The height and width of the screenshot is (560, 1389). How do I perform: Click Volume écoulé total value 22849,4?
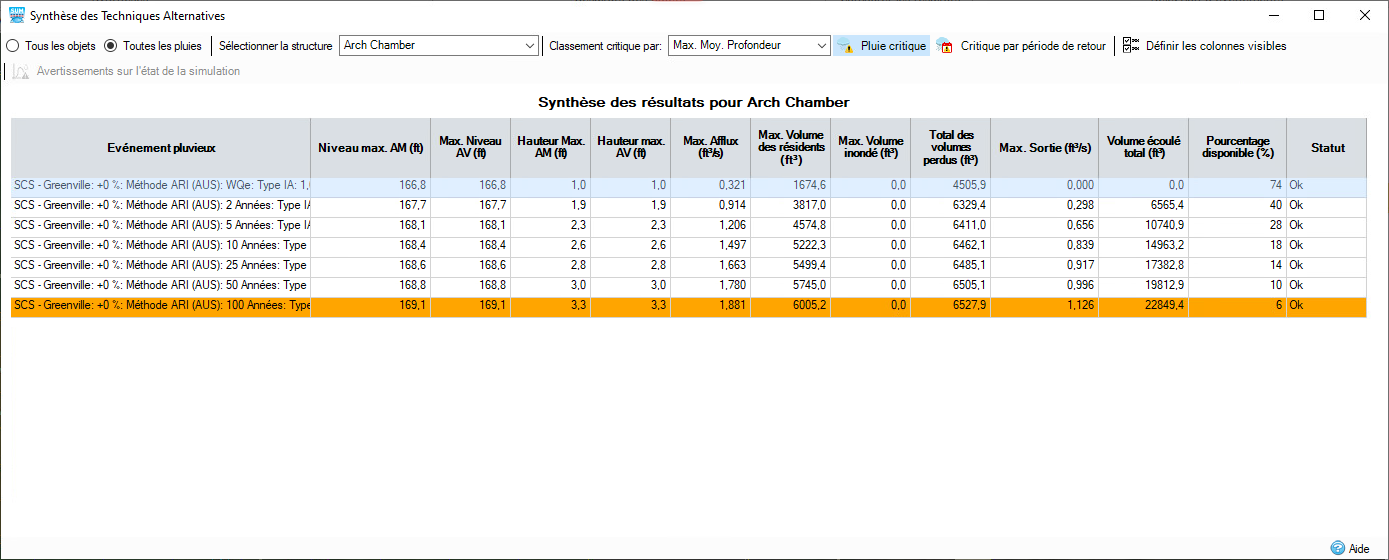[x=1144, y=306]
